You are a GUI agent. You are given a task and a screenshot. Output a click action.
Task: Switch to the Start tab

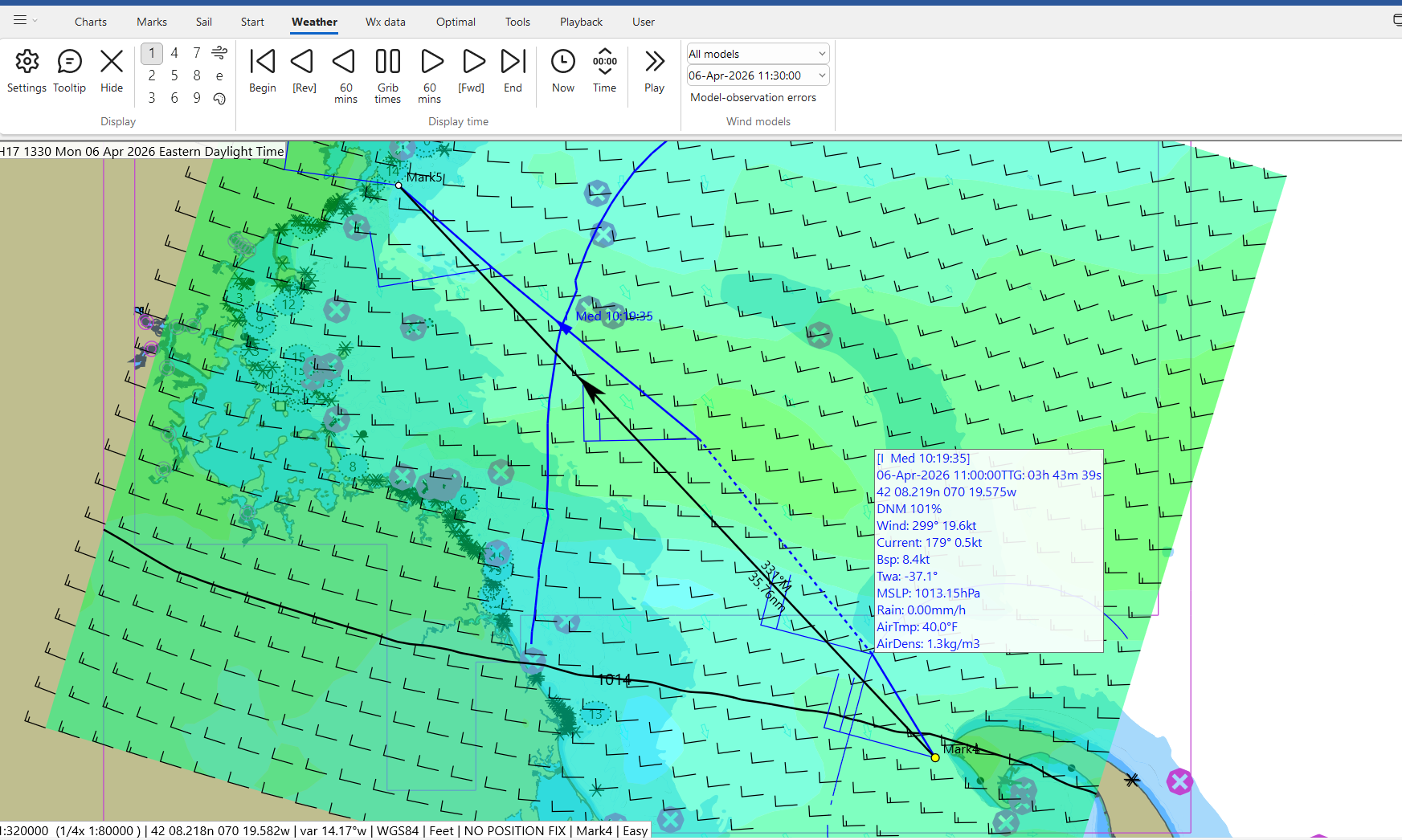(x=252, y=22)
